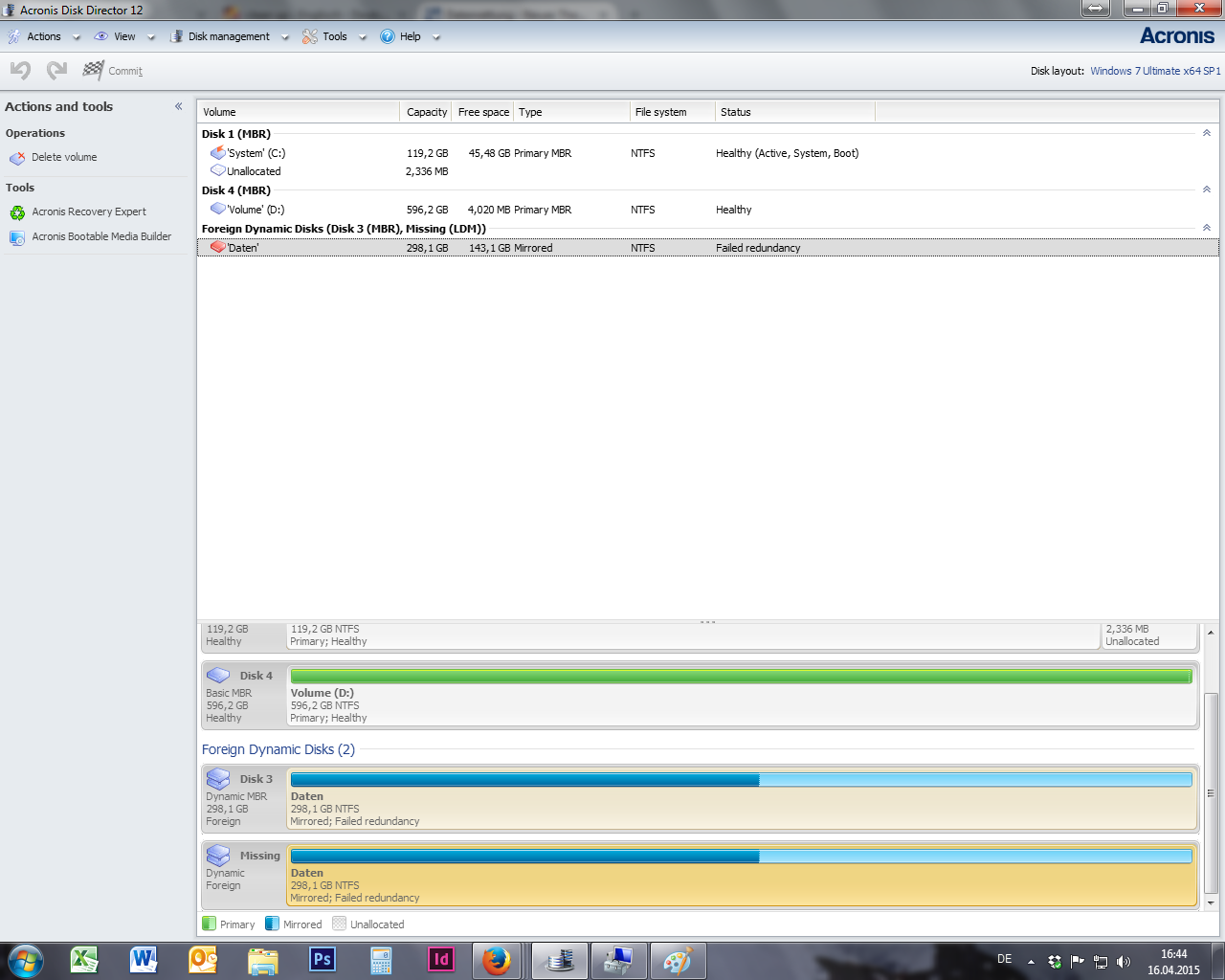Open the Acronis Recovery Expert icon

tap(17, 212)
